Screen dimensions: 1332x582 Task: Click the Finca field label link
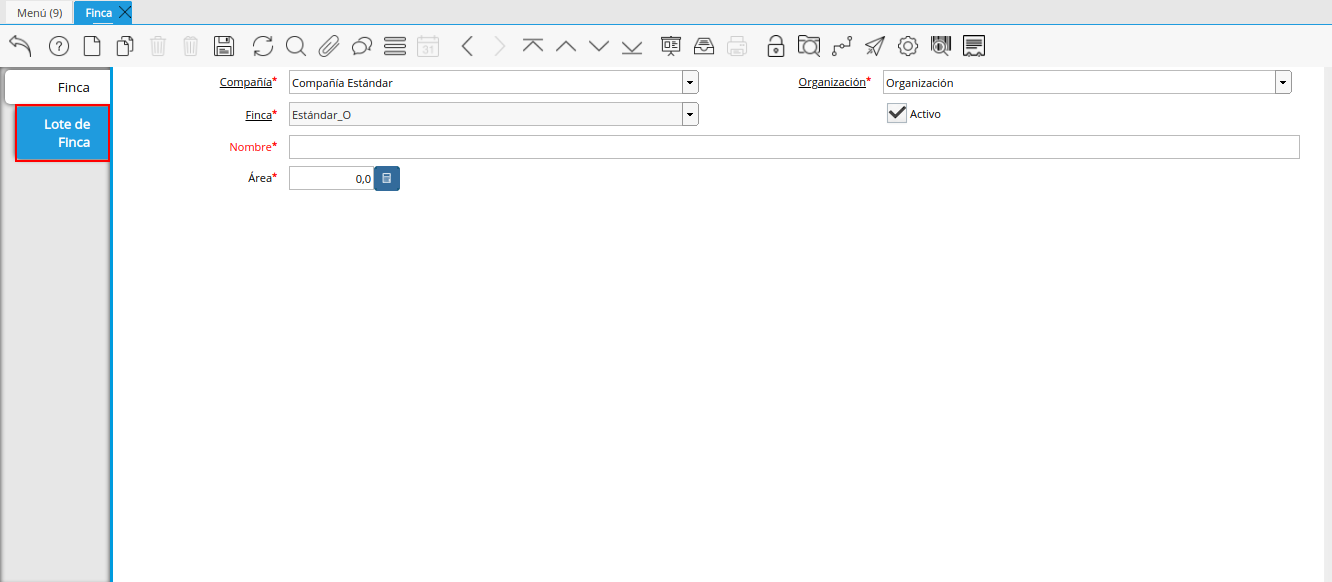pyautogui.click(x=258, y=114)
